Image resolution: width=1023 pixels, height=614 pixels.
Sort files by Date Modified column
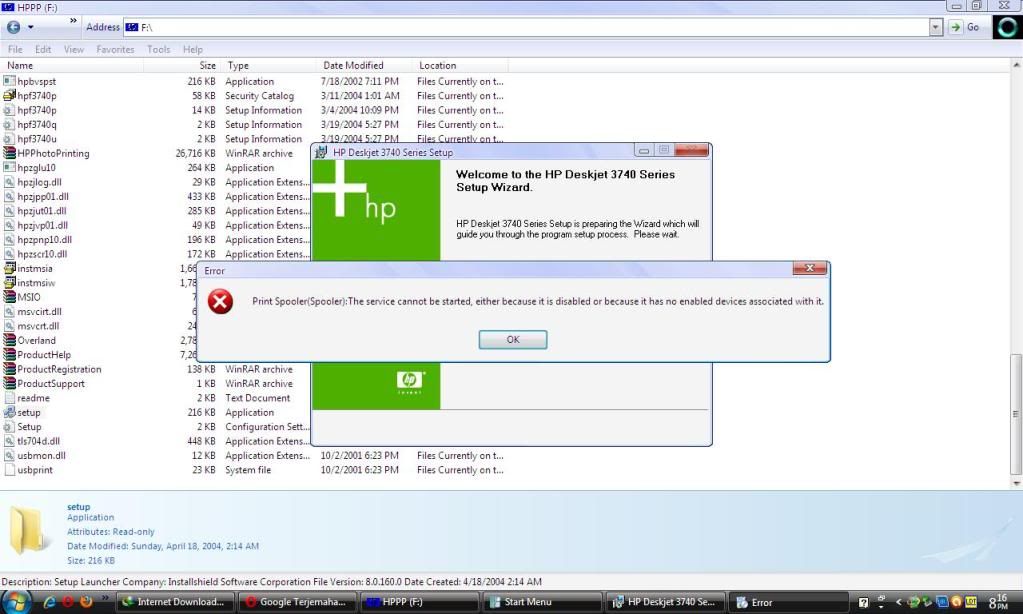(x=363, y=65)
